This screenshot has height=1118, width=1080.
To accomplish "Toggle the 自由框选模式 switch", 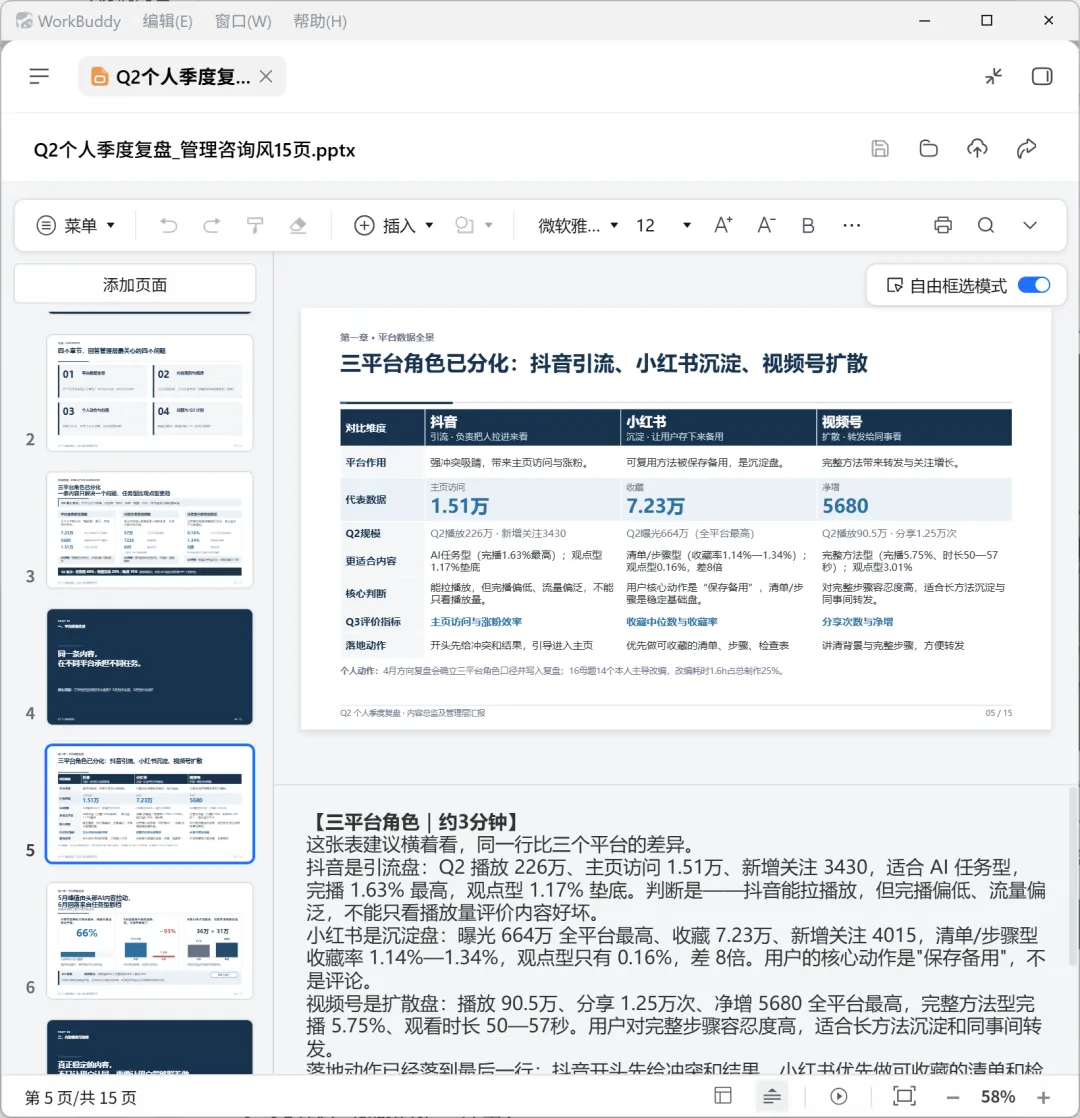I will tap(1034, 285).
